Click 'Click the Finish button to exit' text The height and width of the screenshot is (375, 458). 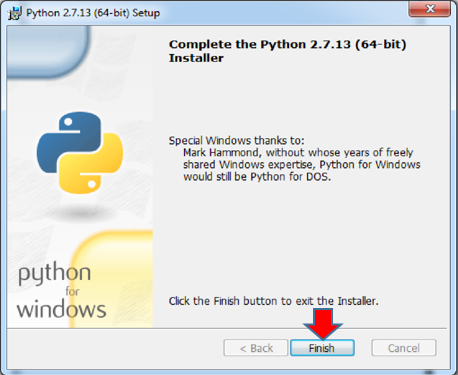pyautogui.click(x=273, y=301)
